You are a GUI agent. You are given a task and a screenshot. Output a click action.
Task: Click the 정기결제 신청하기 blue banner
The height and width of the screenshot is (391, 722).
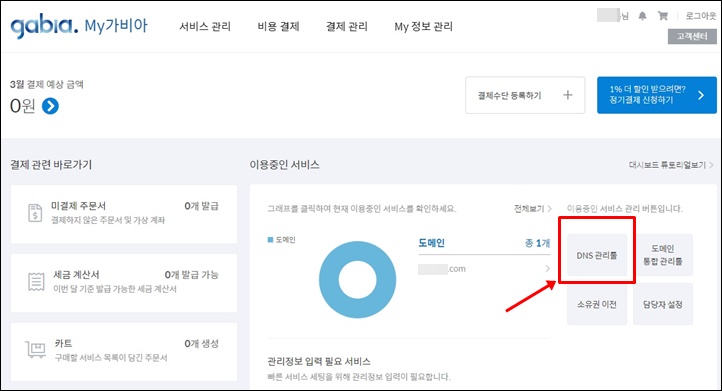click(x=657, y=95)
